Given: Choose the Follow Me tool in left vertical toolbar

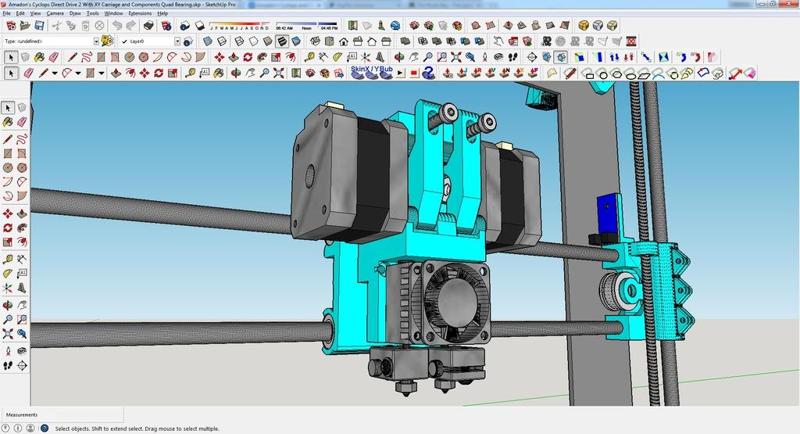Looking at the screenshot, I should coord(21,227).
